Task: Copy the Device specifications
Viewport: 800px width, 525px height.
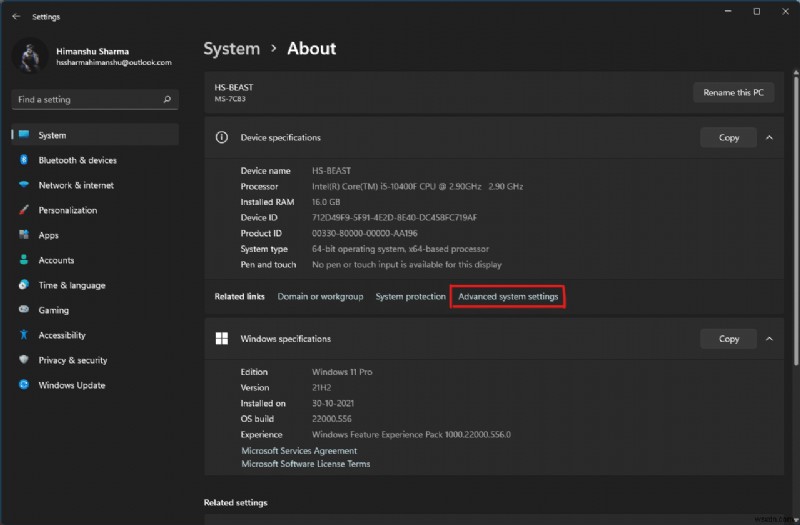Action: [x=729, y=138]
